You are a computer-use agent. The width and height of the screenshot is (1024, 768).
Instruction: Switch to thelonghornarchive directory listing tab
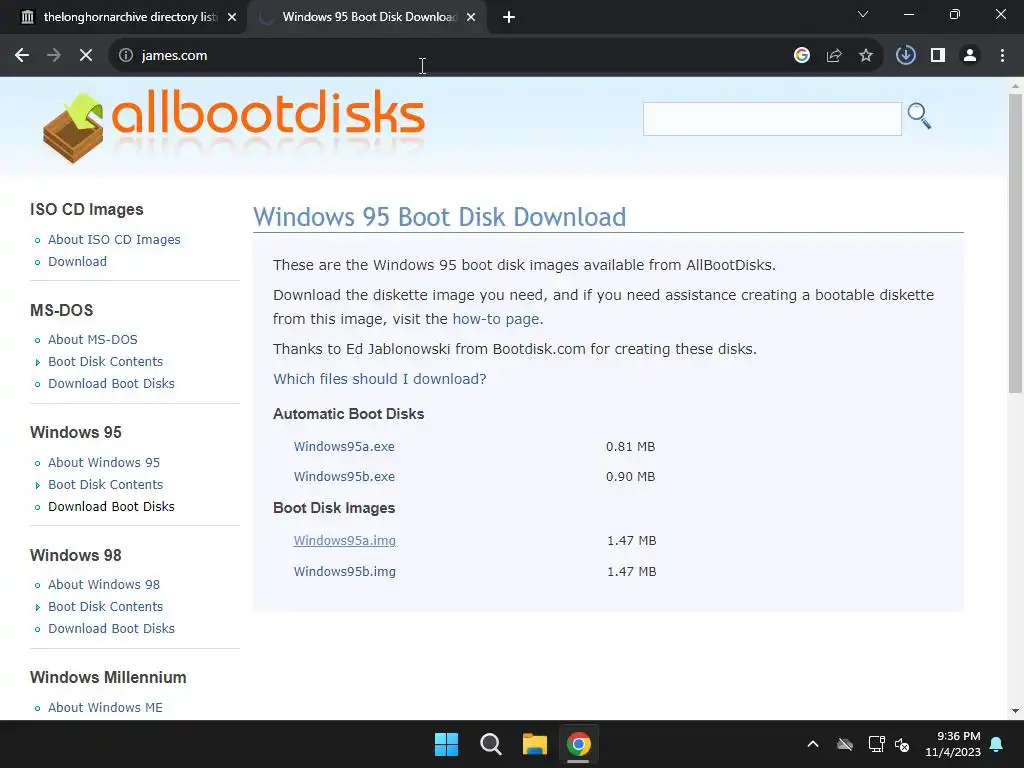pos(129,17)
